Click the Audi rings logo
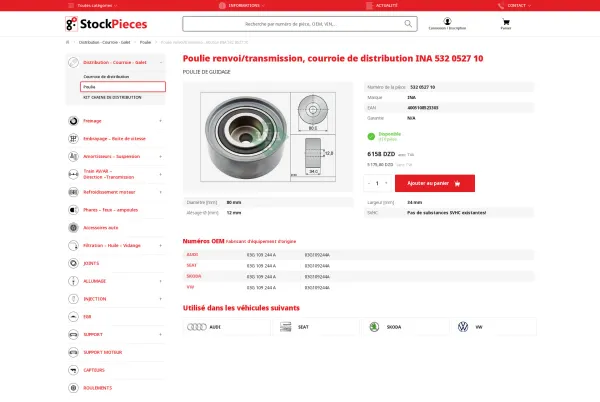The height and width of the screenshot is (402, 600). tap(197, 327)
